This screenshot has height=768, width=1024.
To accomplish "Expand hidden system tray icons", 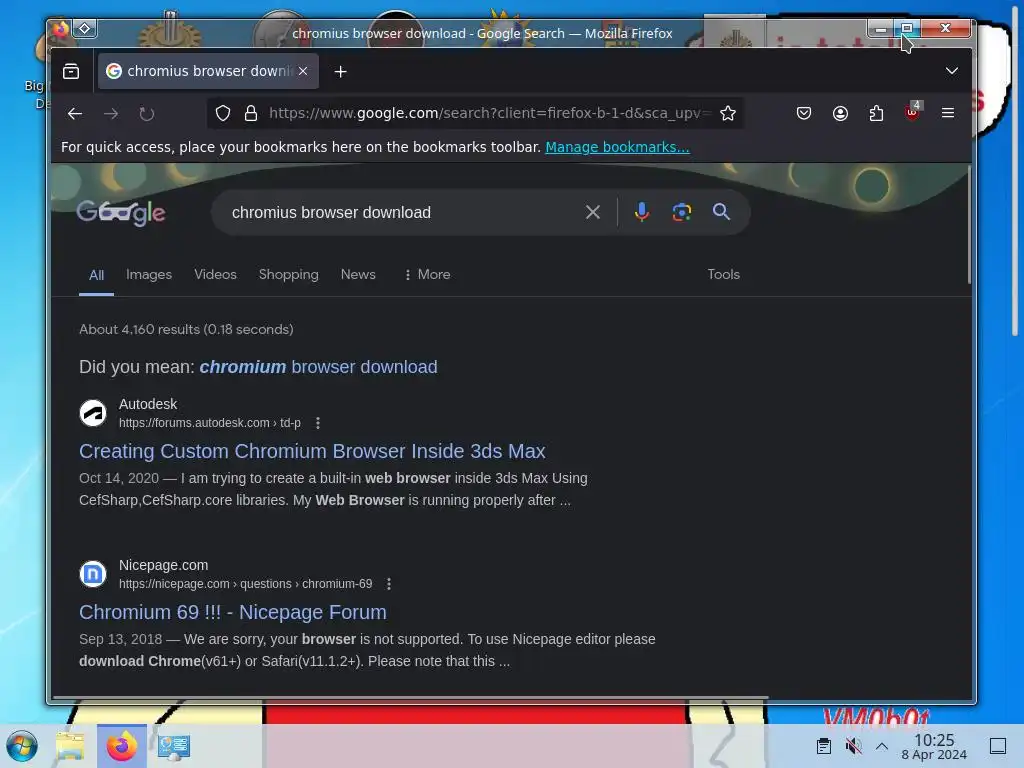I will click(x=882, y=746).
